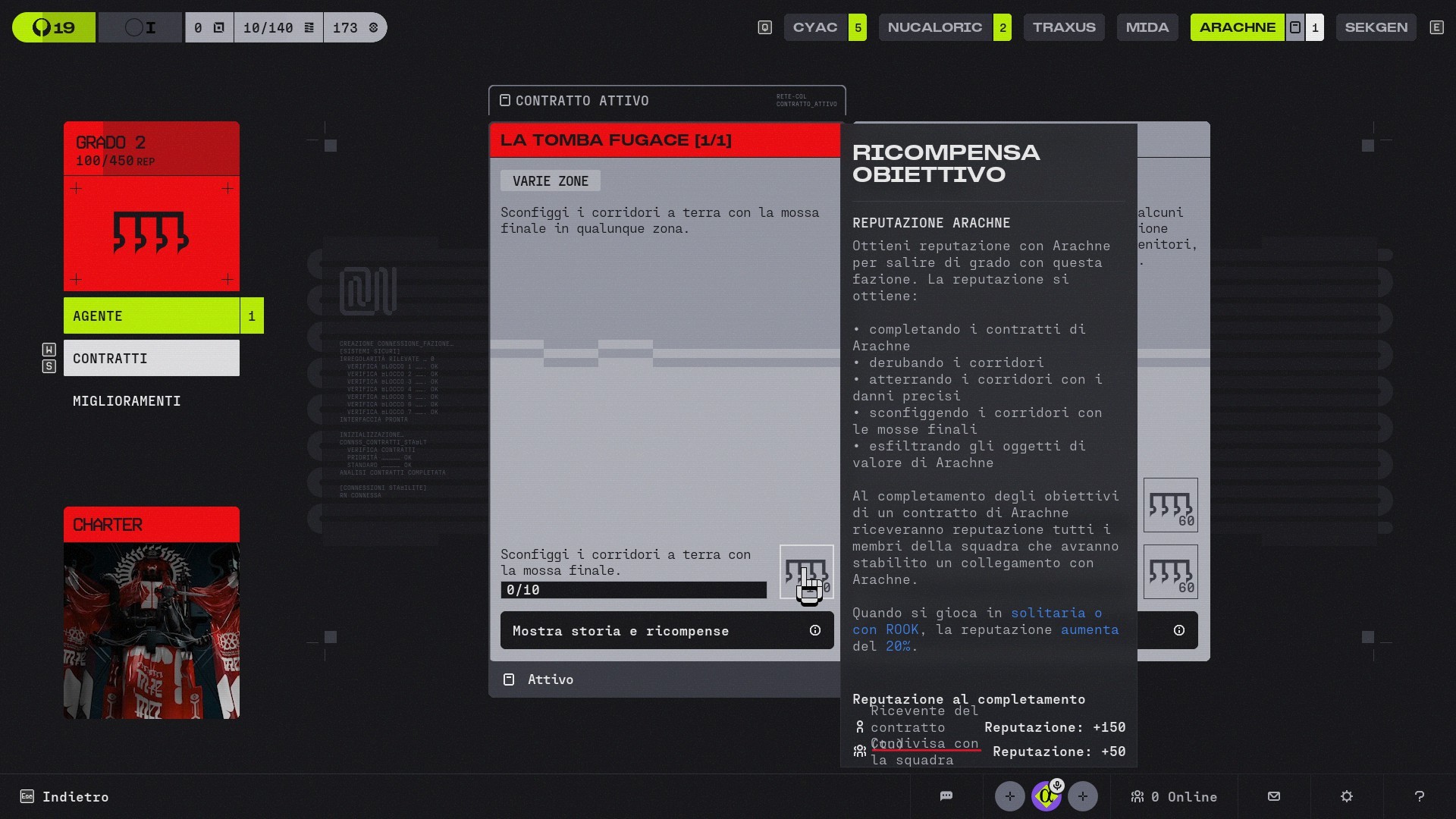Click the 0/10 contract progress bar

(x=633, y=590)
